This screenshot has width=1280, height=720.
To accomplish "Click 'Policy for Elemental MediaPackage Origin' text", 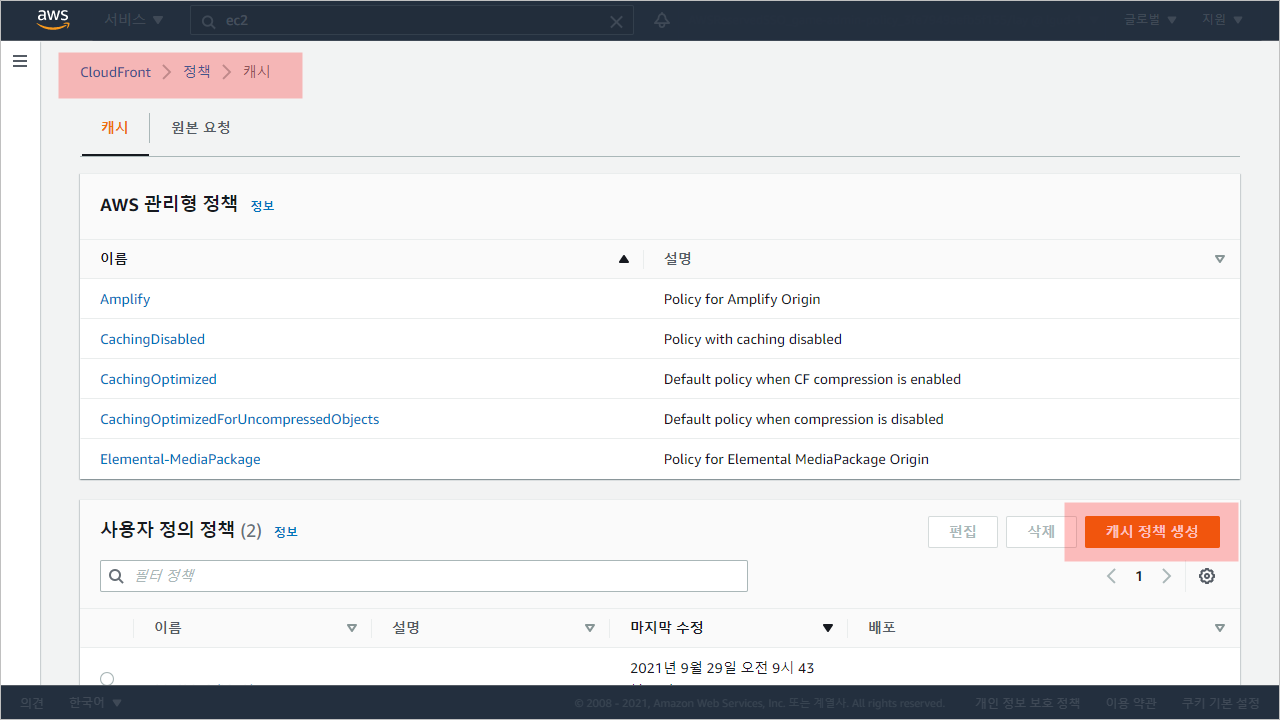I will [796, 459].
